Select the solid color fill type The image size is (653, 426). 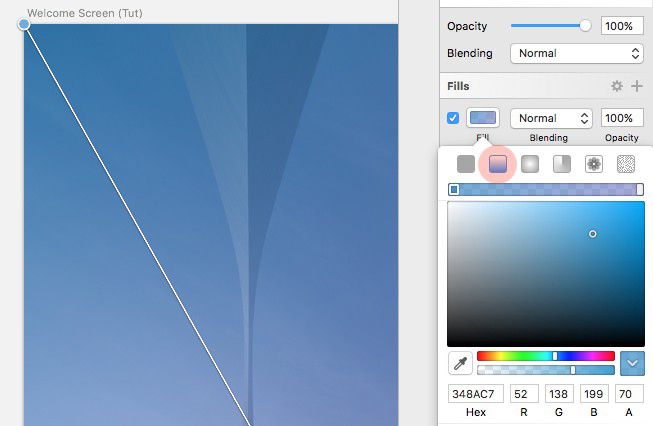(466, 164)
